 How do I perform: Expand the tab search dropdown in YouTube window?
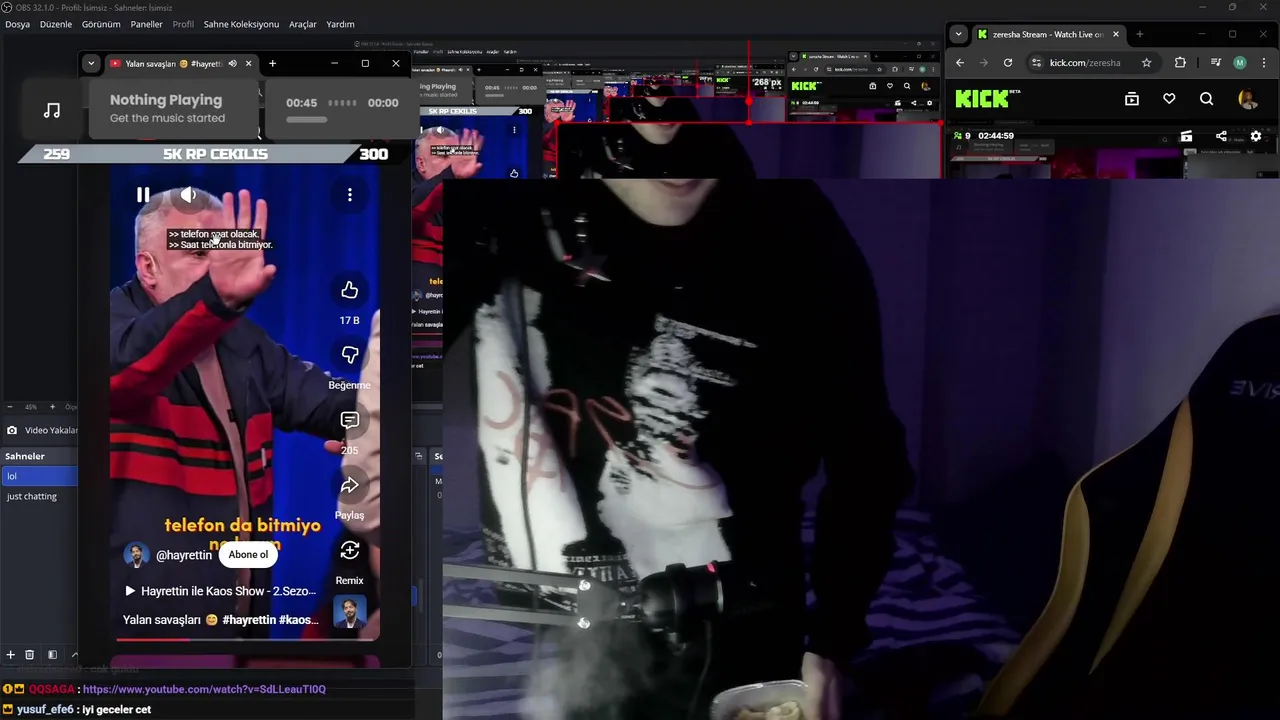(x=91, y=64)
